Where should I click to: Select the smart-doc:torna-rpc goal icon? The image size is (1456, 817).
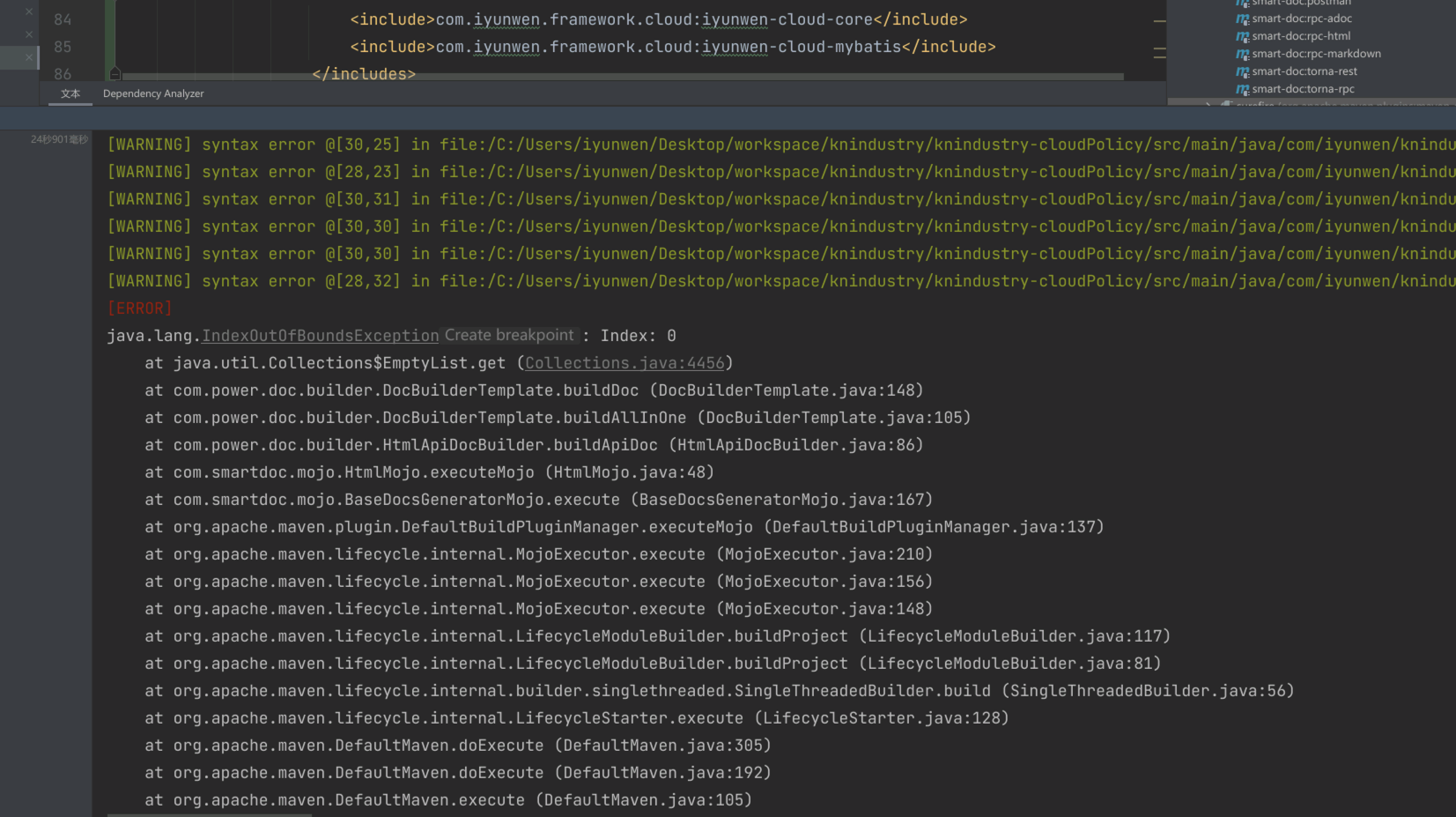[1244, 89]
